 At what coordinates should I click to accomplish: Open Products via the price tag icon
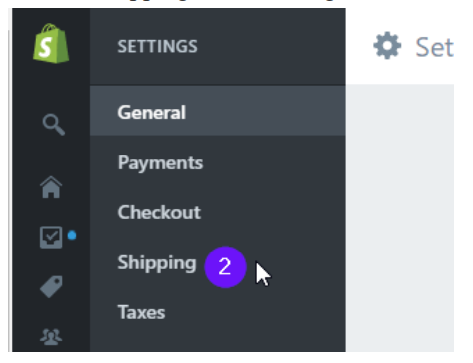pyautogui.click(x=51, y=286)
